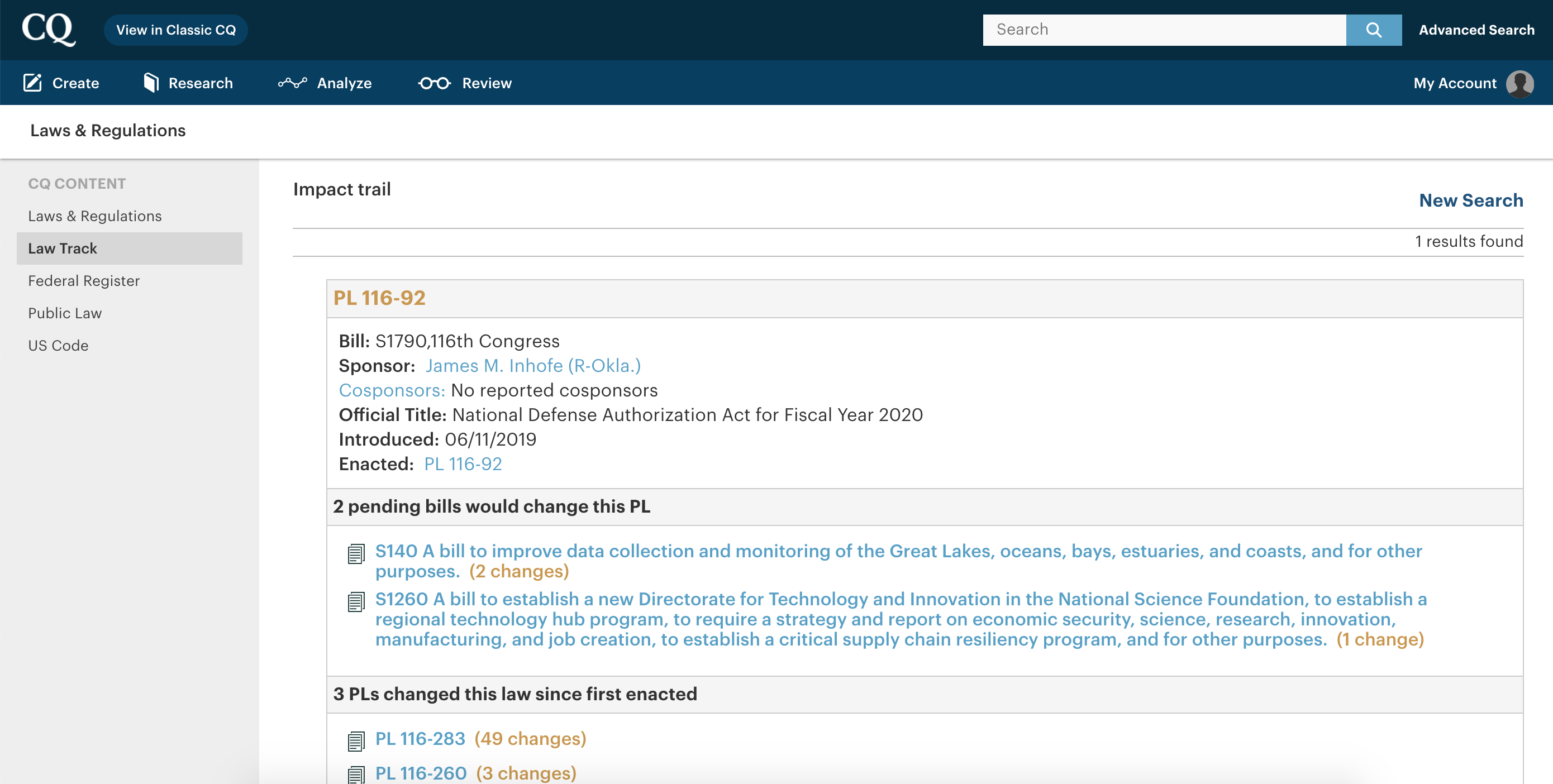This screenshot has width=1553, height=784.
Task: Click the Research book icon
Action: pos(151,83)
